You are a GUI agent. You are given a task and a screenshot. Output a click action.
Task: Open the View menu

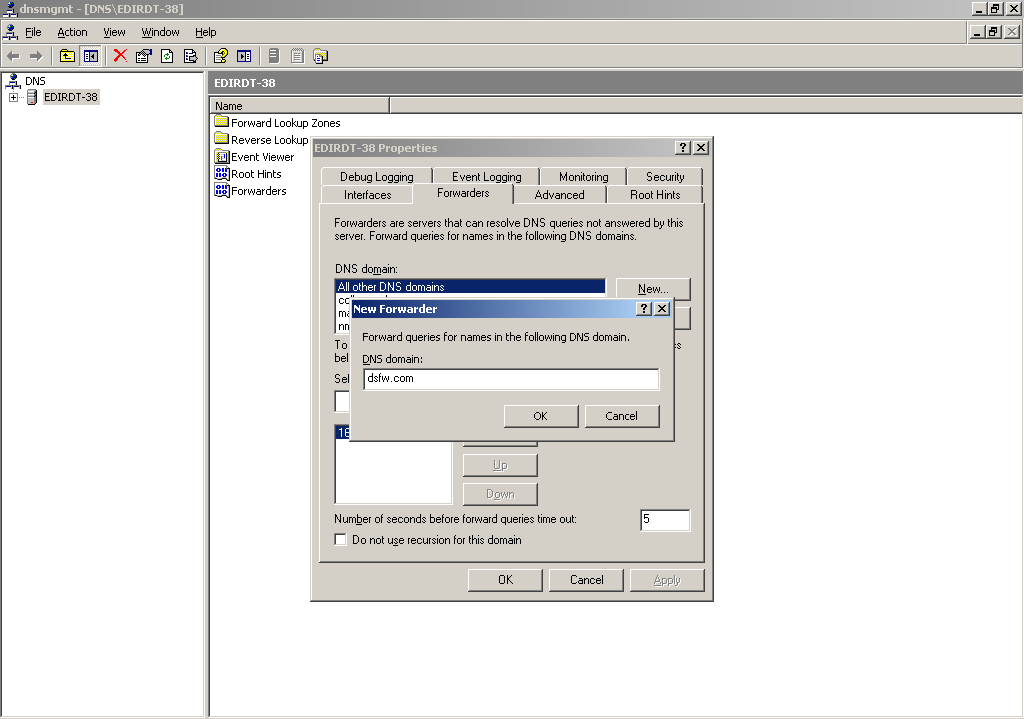114,32
